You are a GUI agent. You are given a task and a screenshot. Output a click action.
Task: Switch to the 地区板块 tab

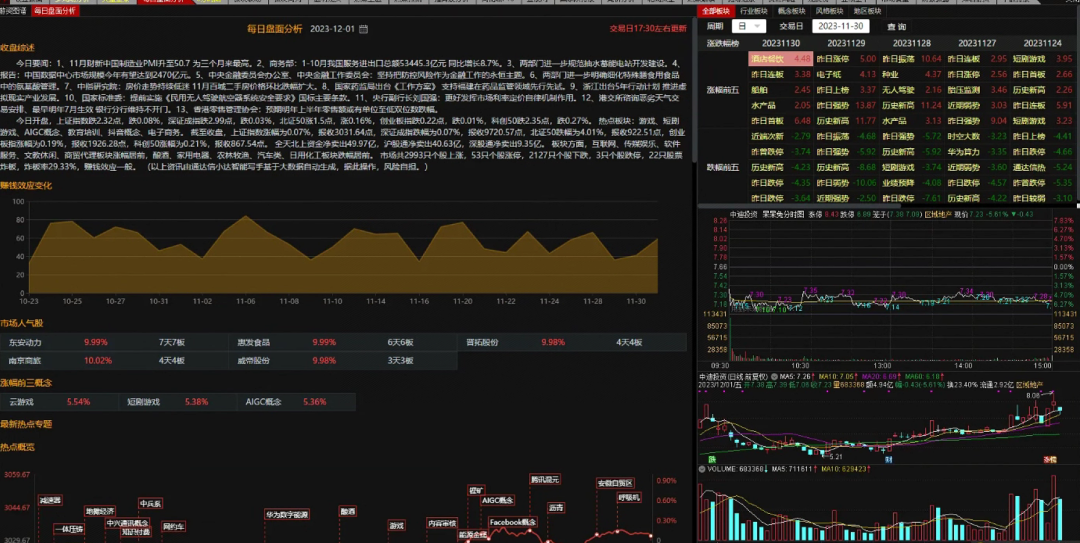click(867, 11)
